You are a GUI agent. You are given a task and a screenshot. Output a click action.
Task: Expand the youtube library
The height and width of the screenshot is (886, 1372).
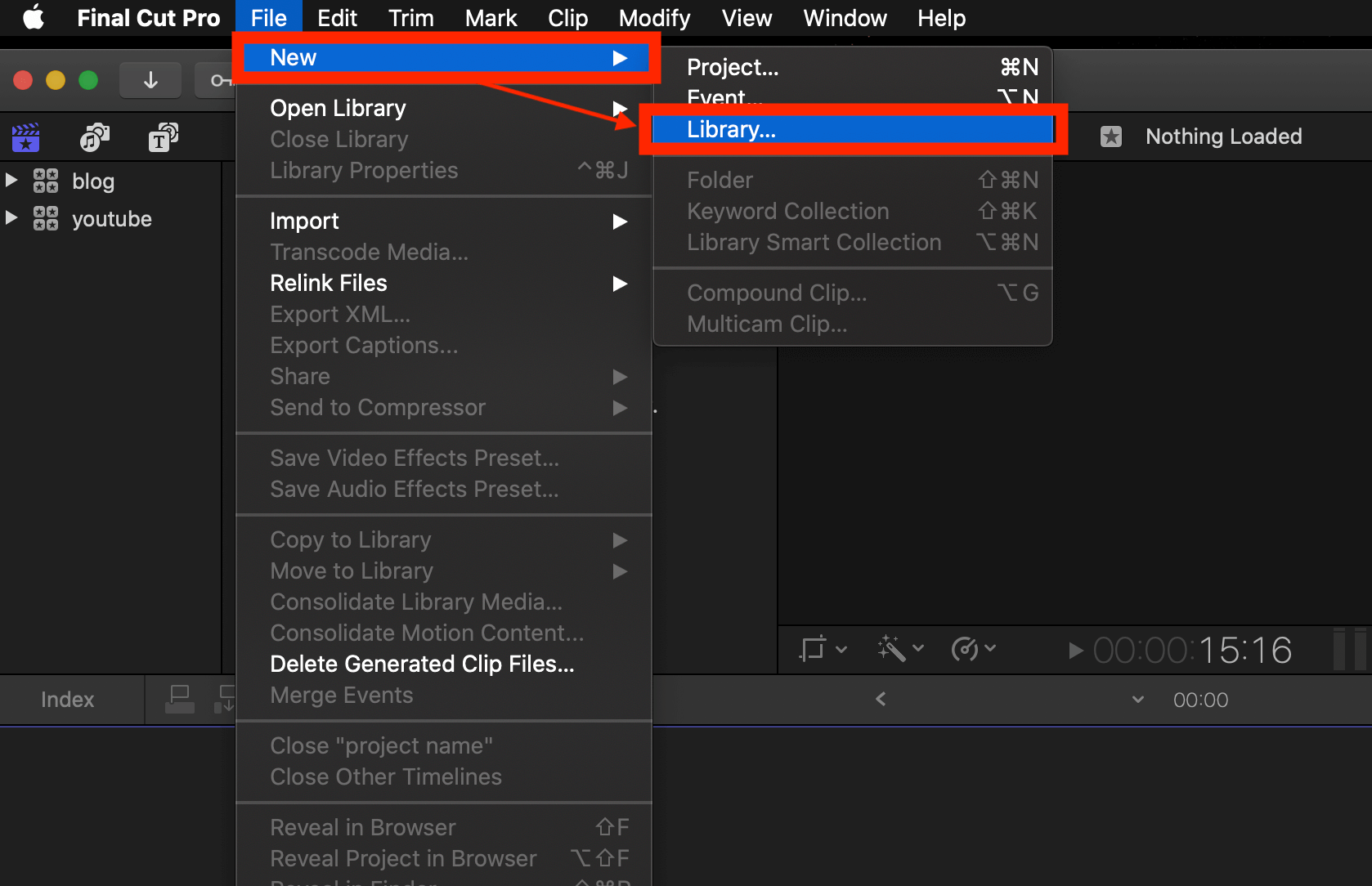[11, 217]
